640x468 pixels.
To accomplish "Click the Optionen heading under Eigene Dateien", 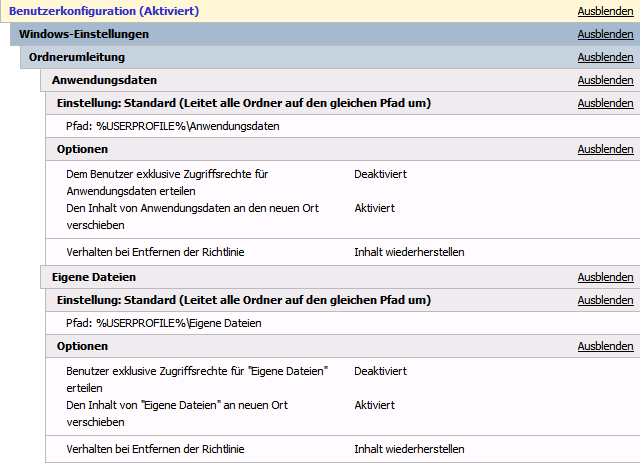I will pyautogui.click(x=82, y=346).
